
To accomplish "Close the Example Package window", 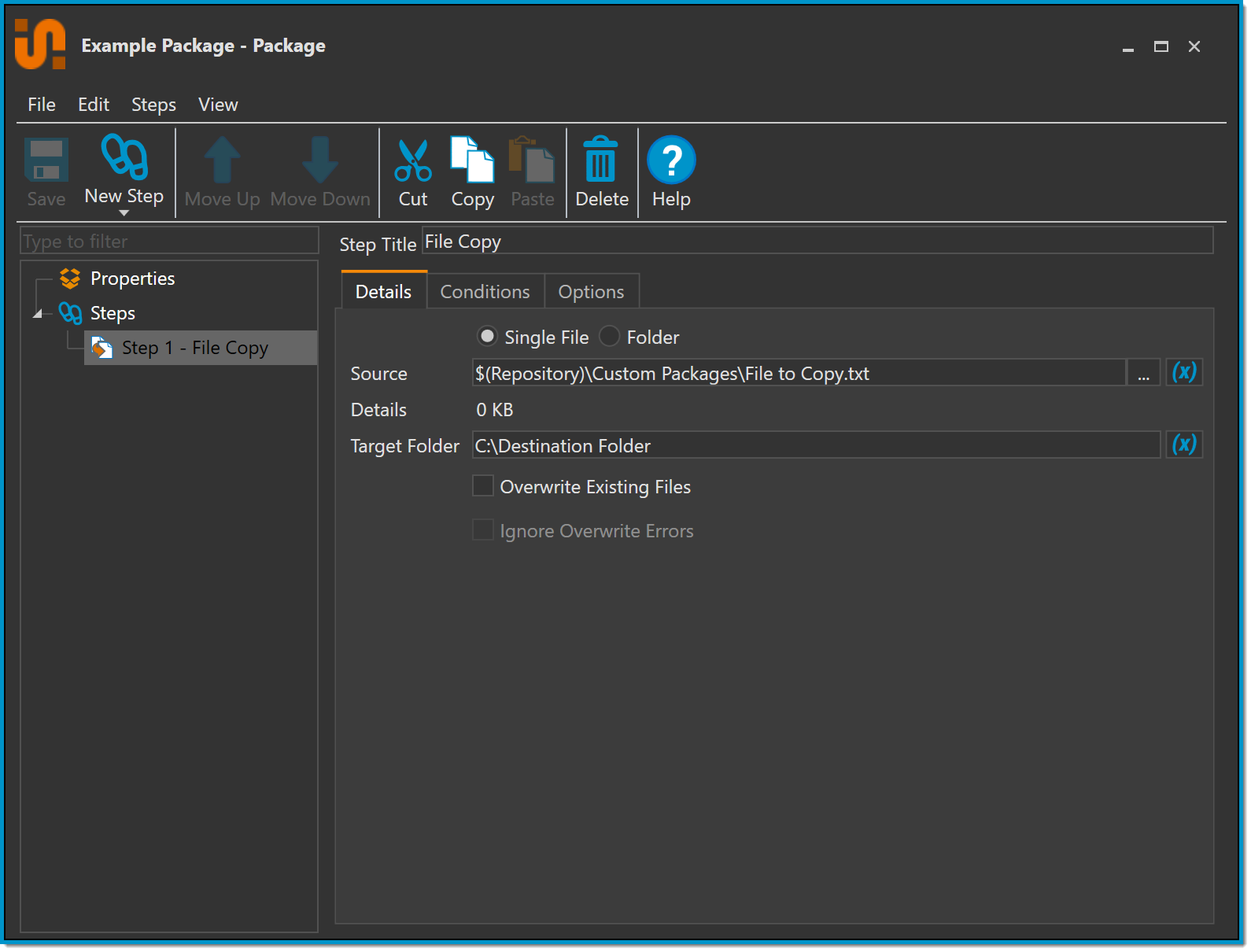I will [1194, 47].
